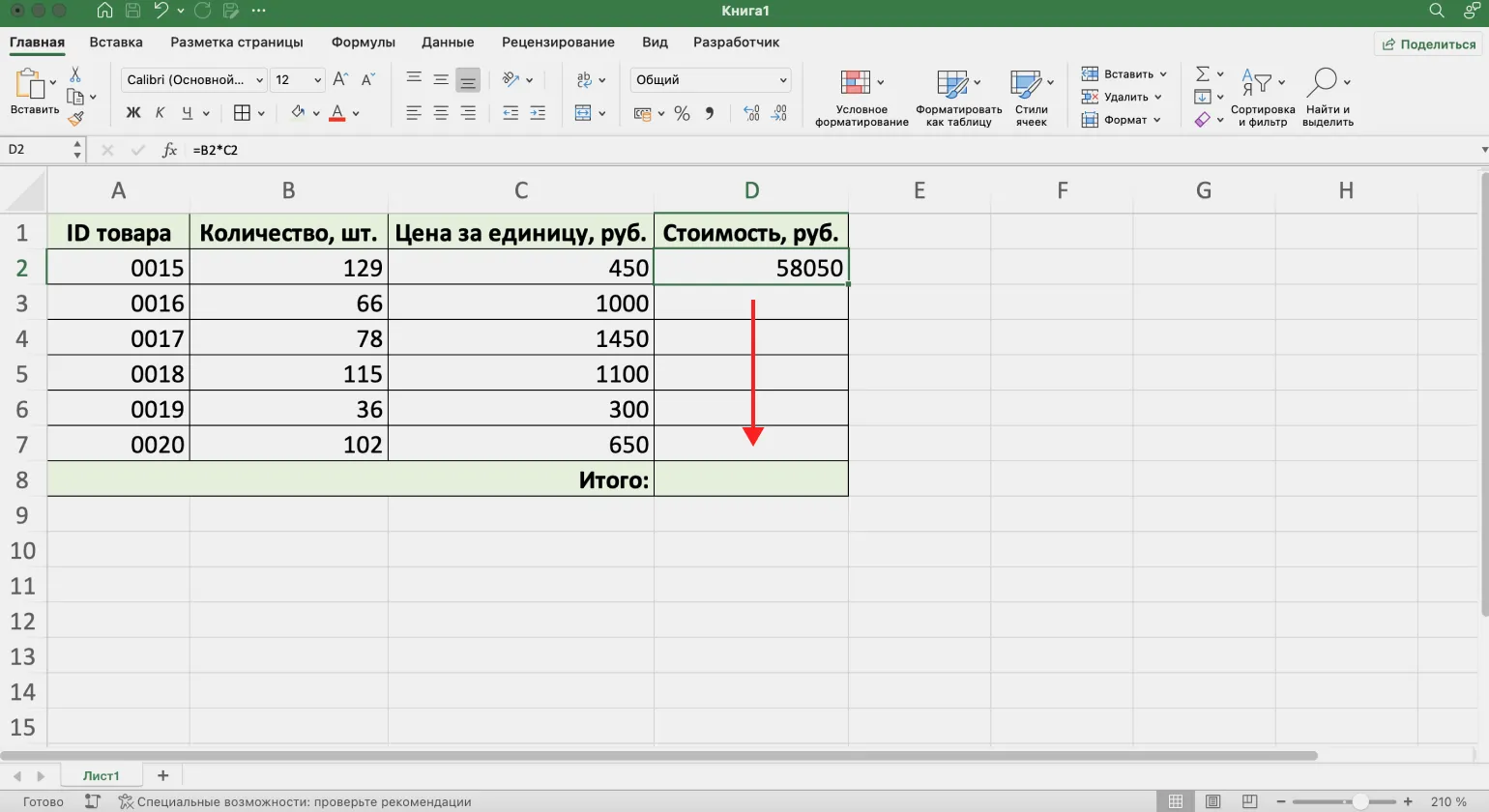This screenshot has height=812, width=1489.
Task: Click the zoom slider handle in status bar
Action: click(x=1360, y=801)
